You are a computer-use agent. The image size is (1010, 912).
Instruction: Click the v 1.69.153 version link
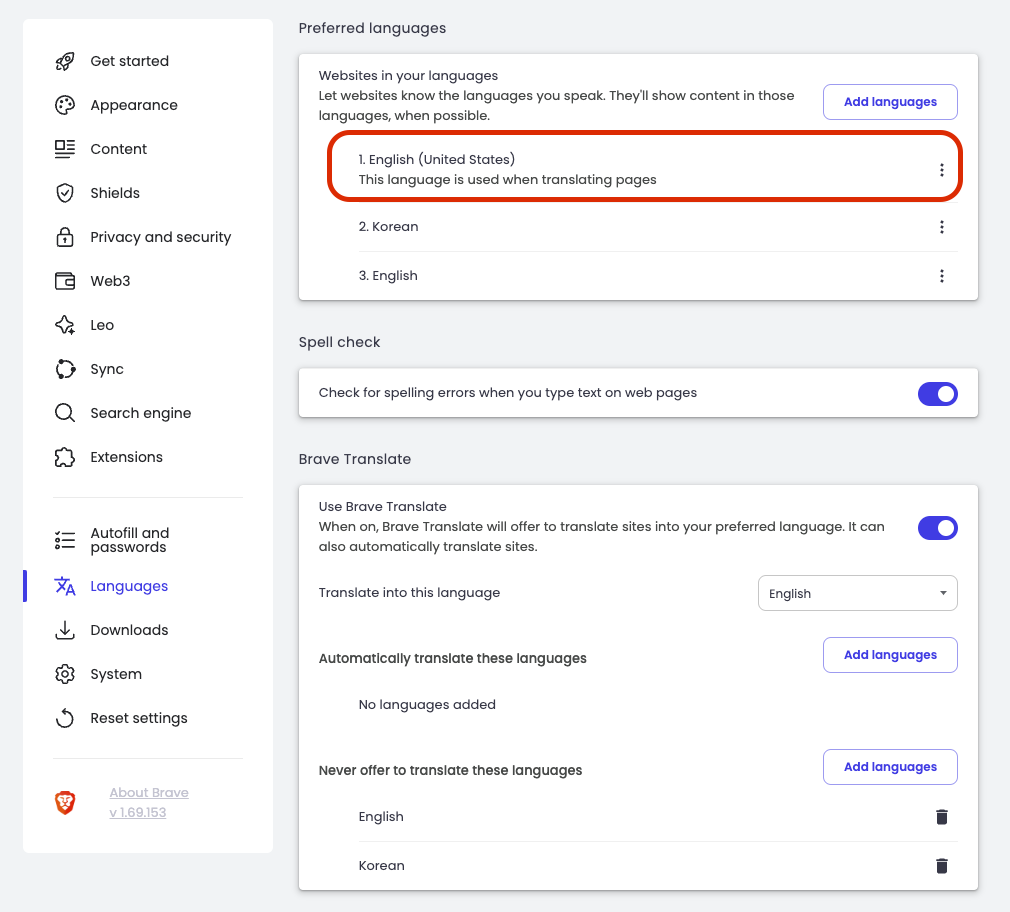coord(138,813)
